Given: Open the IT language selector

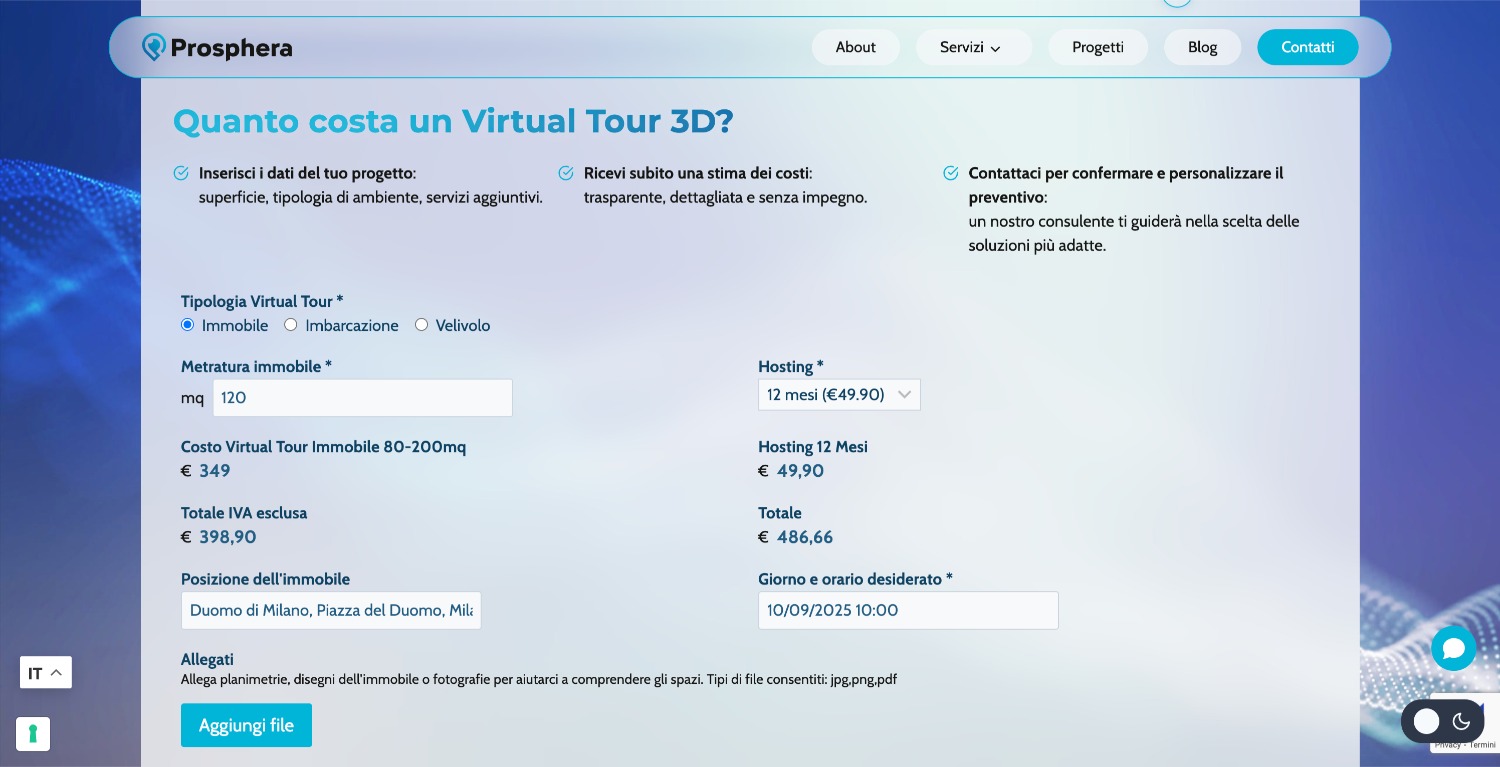Looking at the screenshot, I should 45,672.
